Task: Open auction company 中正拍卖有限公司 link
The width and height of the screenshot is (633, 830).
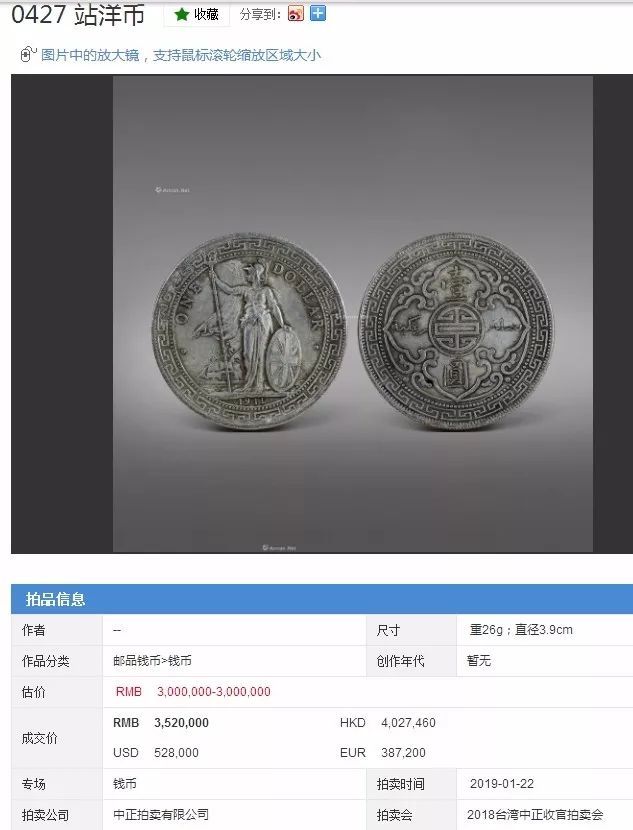Action: coord(161,814)
